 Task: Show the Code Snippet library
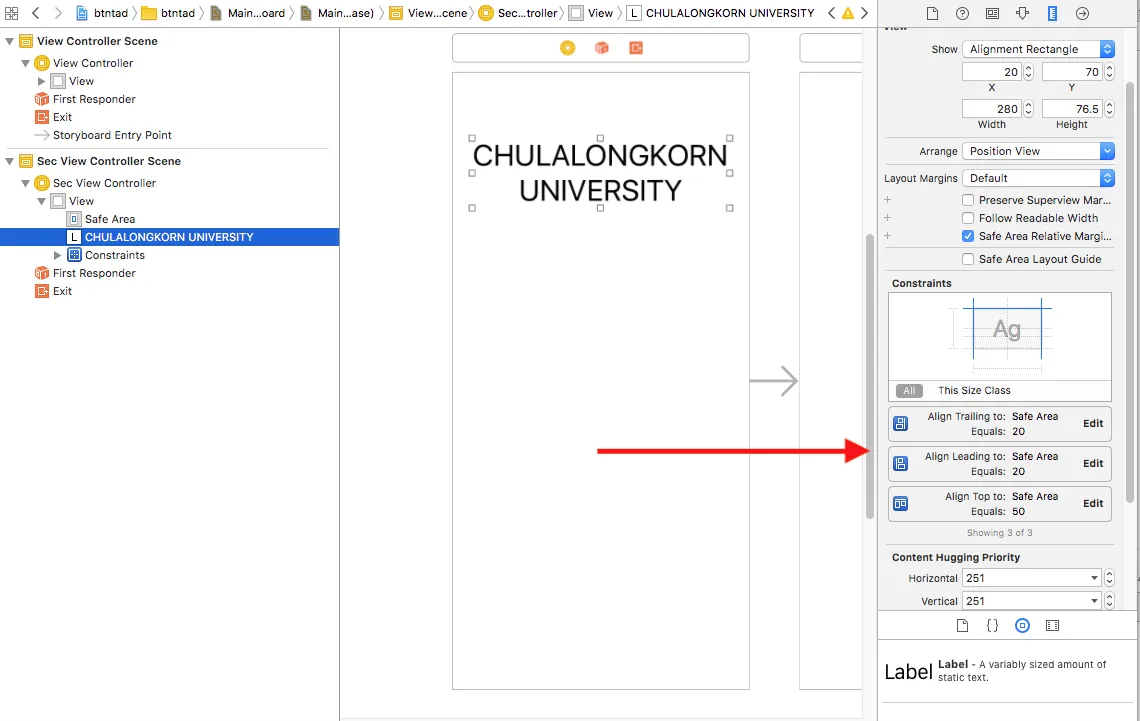coord(992,626)
